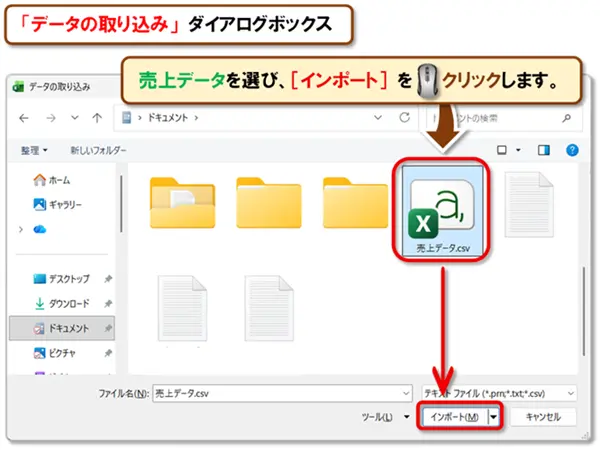Screen dimensions: 600x450
Task: Click the インポート button
Action: [x=455, y=417]
